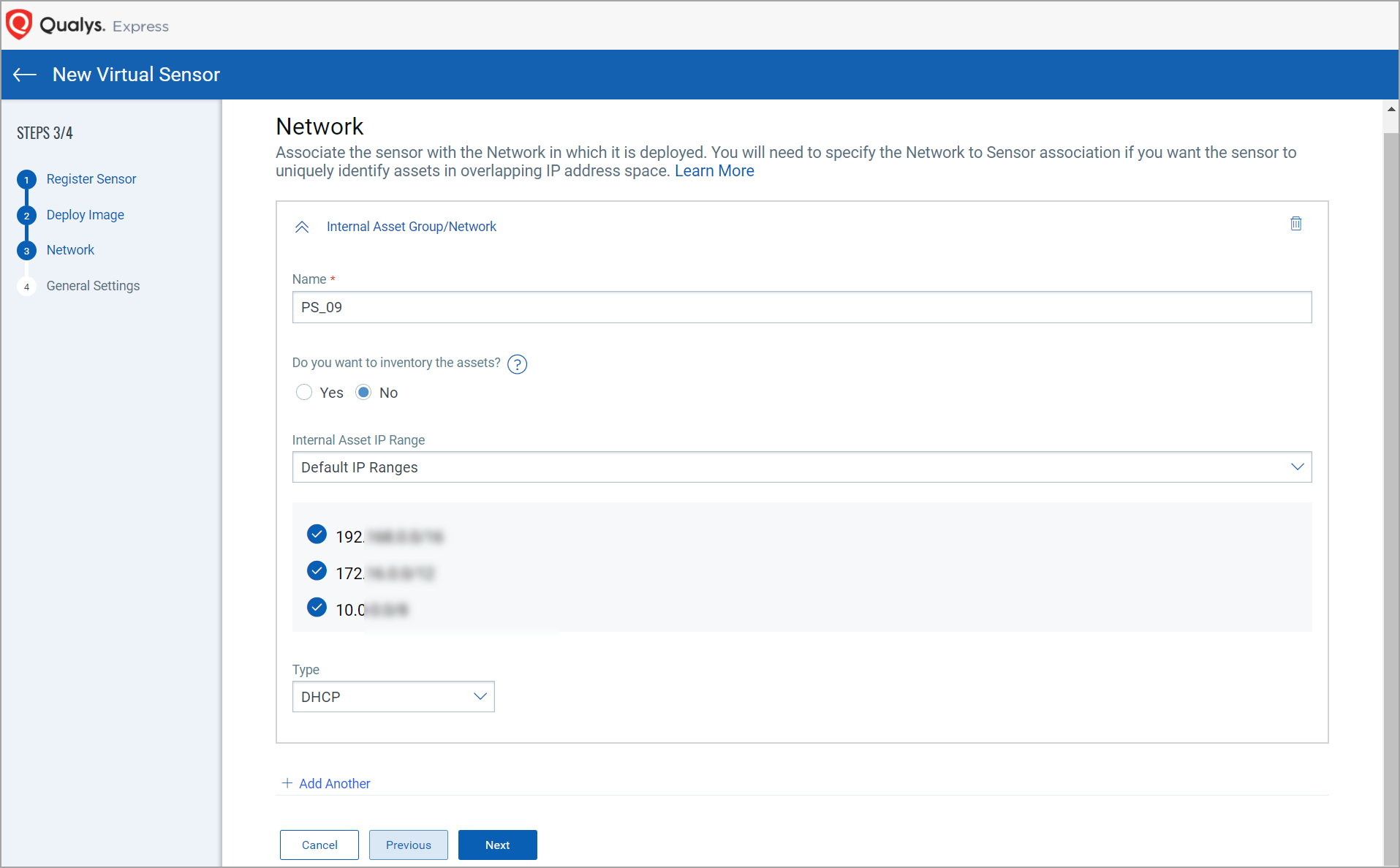Click step 4 circle in the steps list
Image resolution: width=1400 pixels, height=868 pixels.
(27, 287)
